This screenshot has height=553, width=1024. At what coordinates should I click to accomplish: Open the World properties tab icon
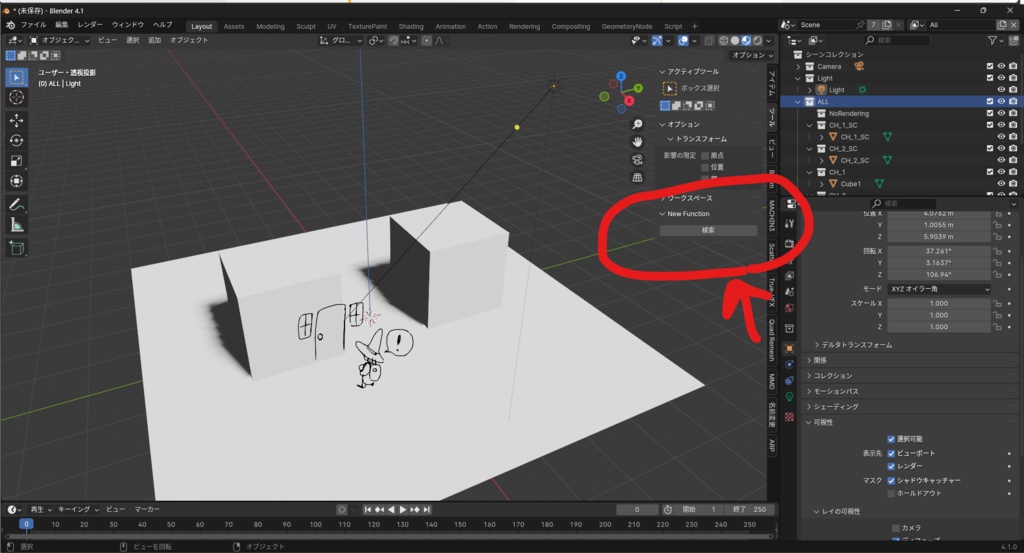point(790,308)
